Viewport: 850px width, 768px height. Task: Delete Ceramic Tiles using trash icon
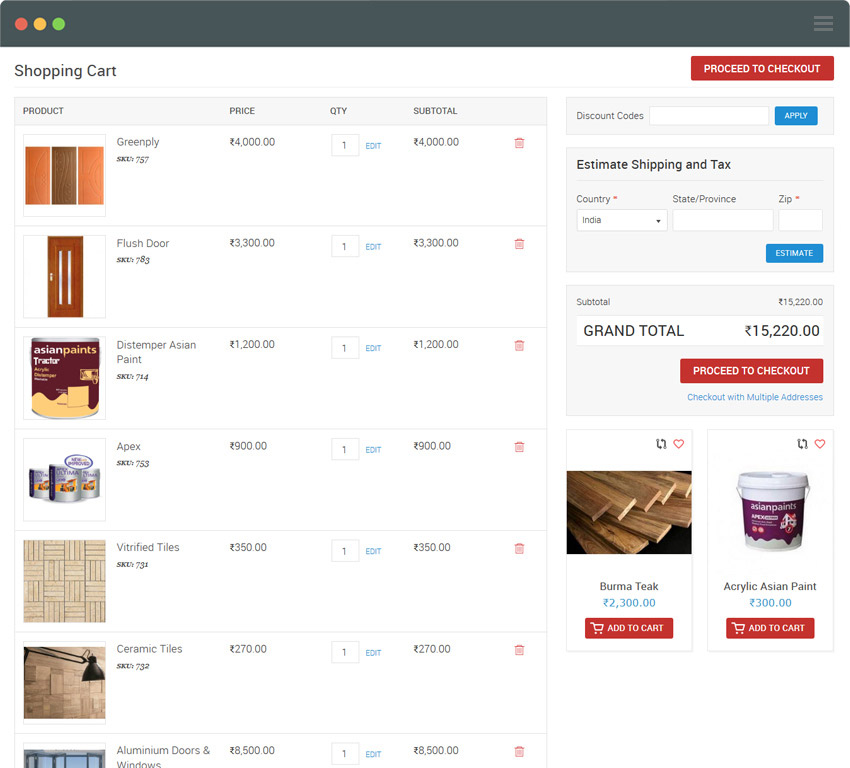tap(519, 650)
